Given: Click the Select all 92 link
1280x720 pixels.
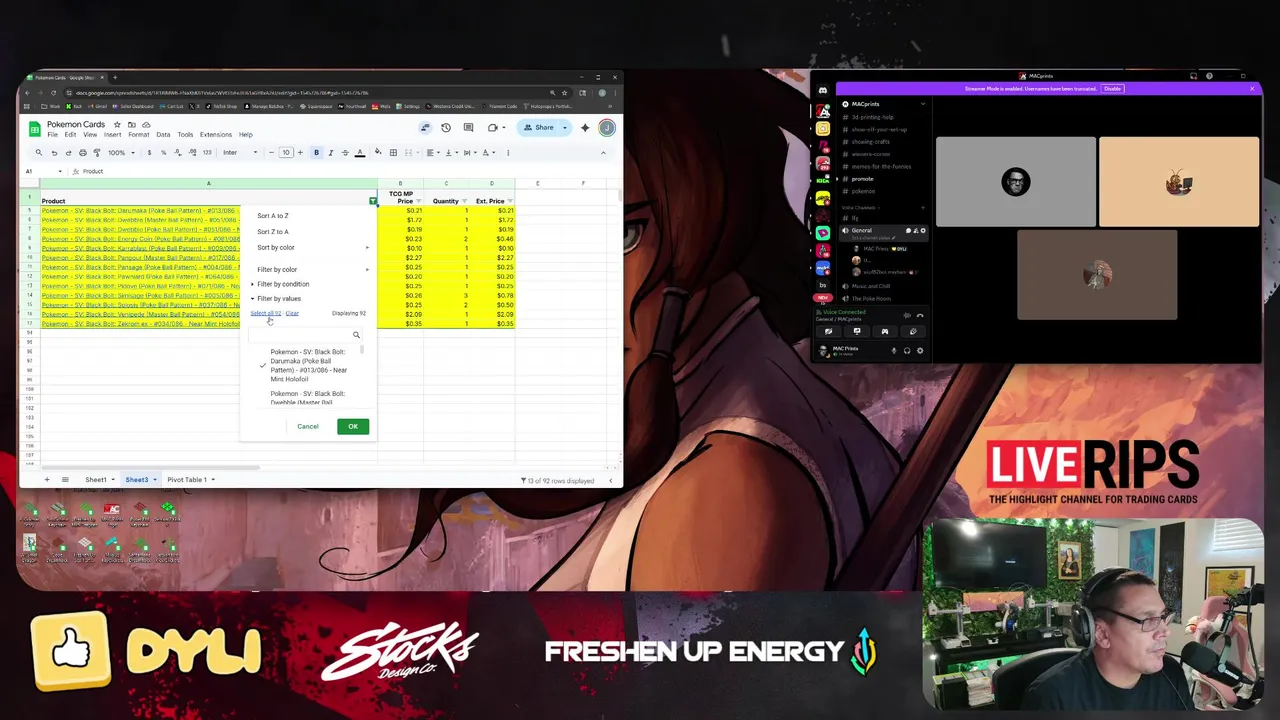Looking at the screenshot, I should pos(265,313).
